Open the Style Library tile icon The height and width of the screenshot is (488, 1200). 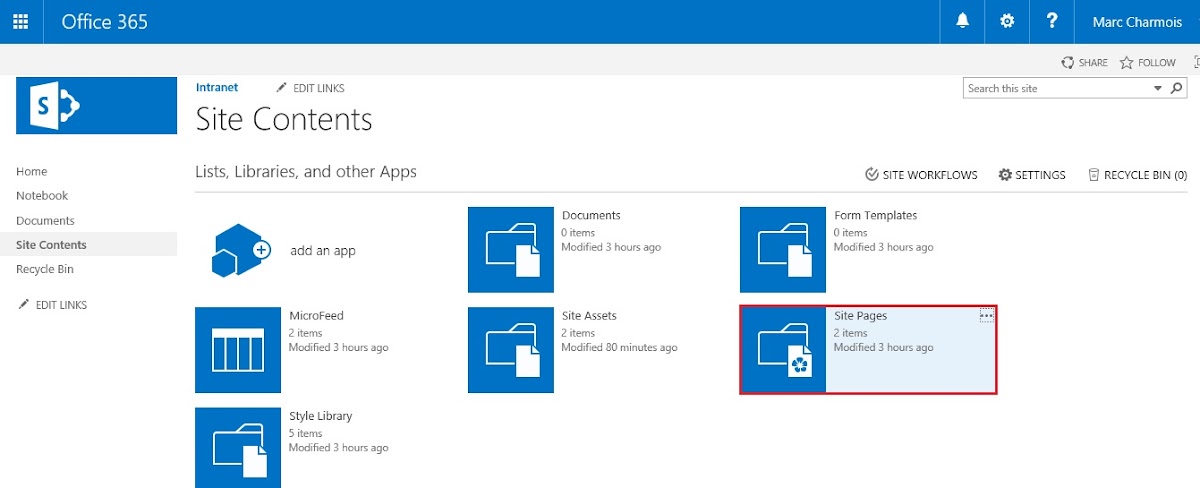(238, 447)
